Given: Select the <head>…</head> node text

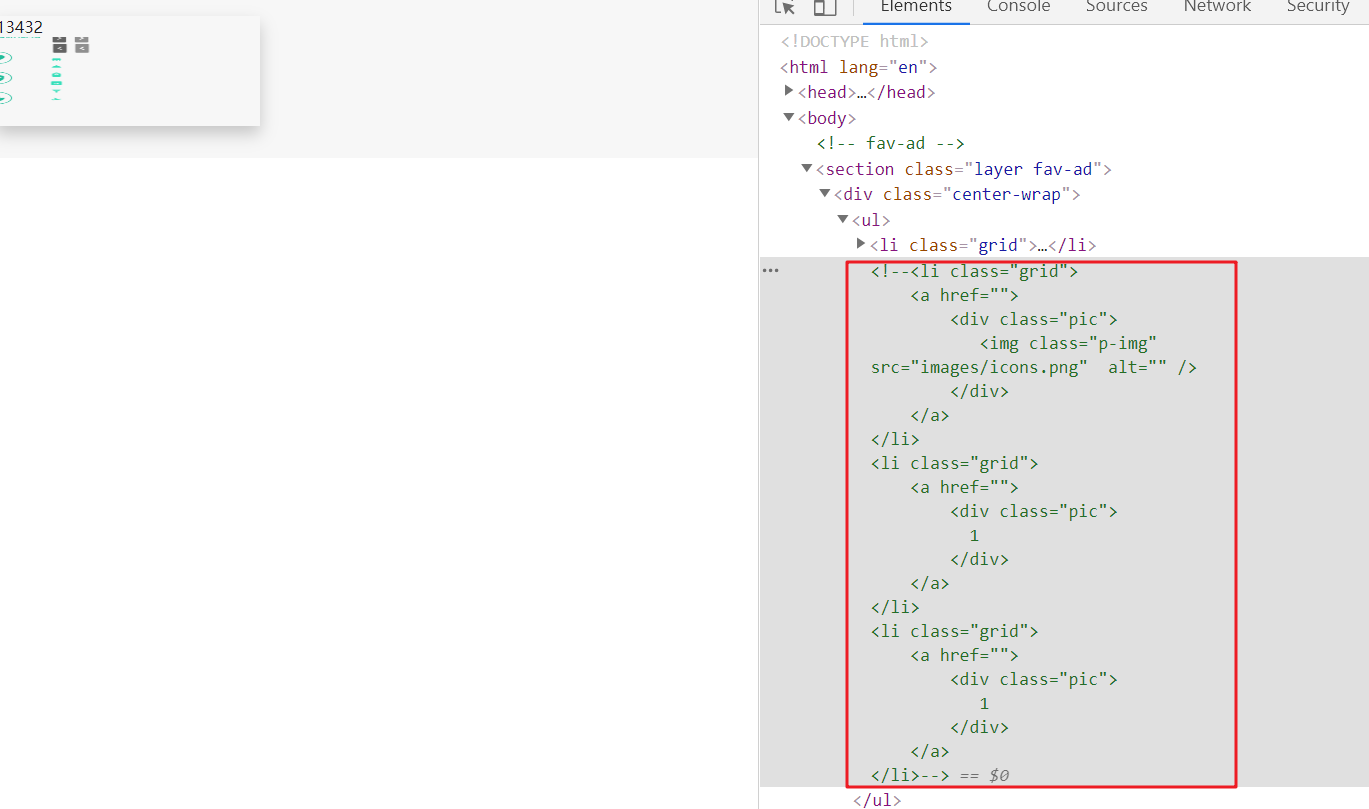Looking at the screenshot, I should pos(866,93).
